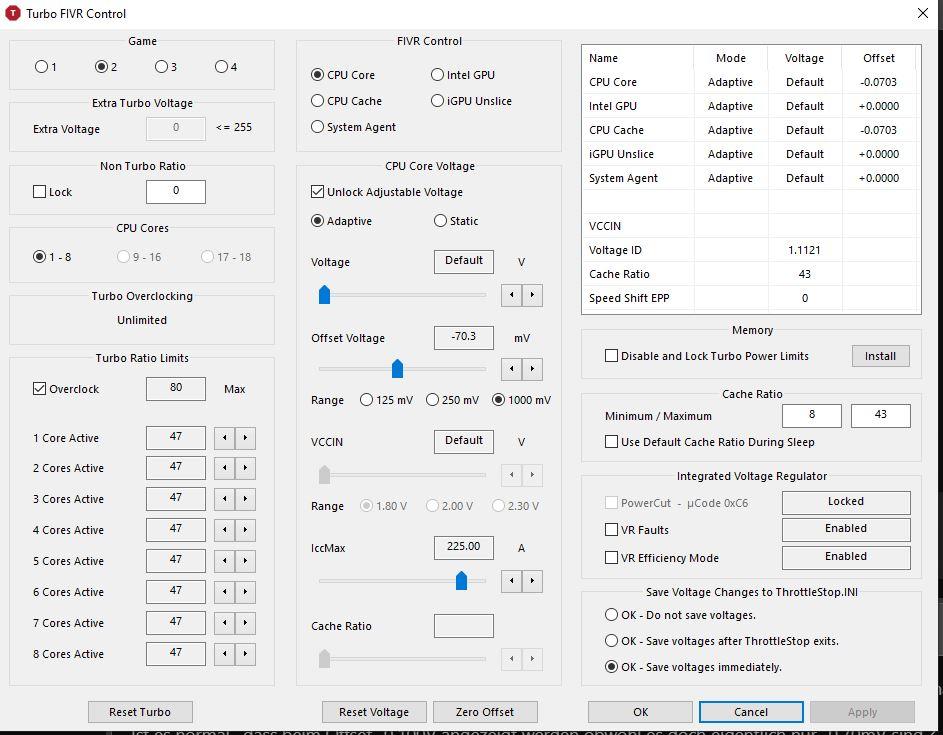Lower IccMax with the left arrow button
Image resolution: width=943 pixels, height=735 pixels.
pos(511,581)
